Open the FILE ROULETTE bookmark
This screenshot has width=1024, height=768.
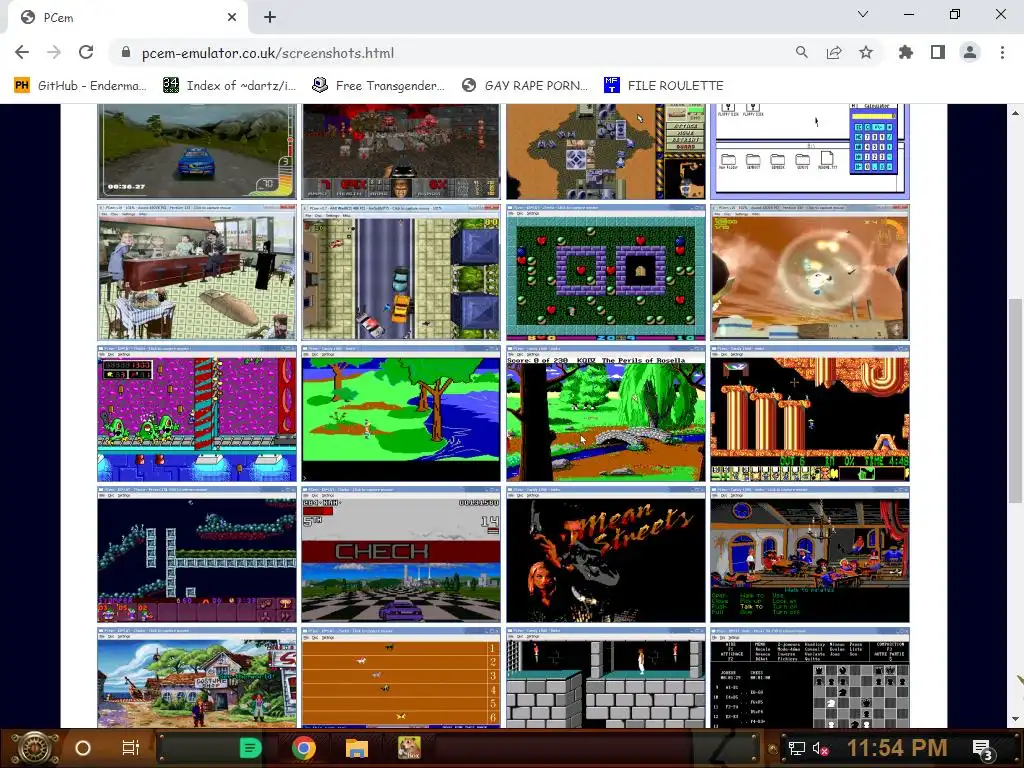[x=664, y=86]
